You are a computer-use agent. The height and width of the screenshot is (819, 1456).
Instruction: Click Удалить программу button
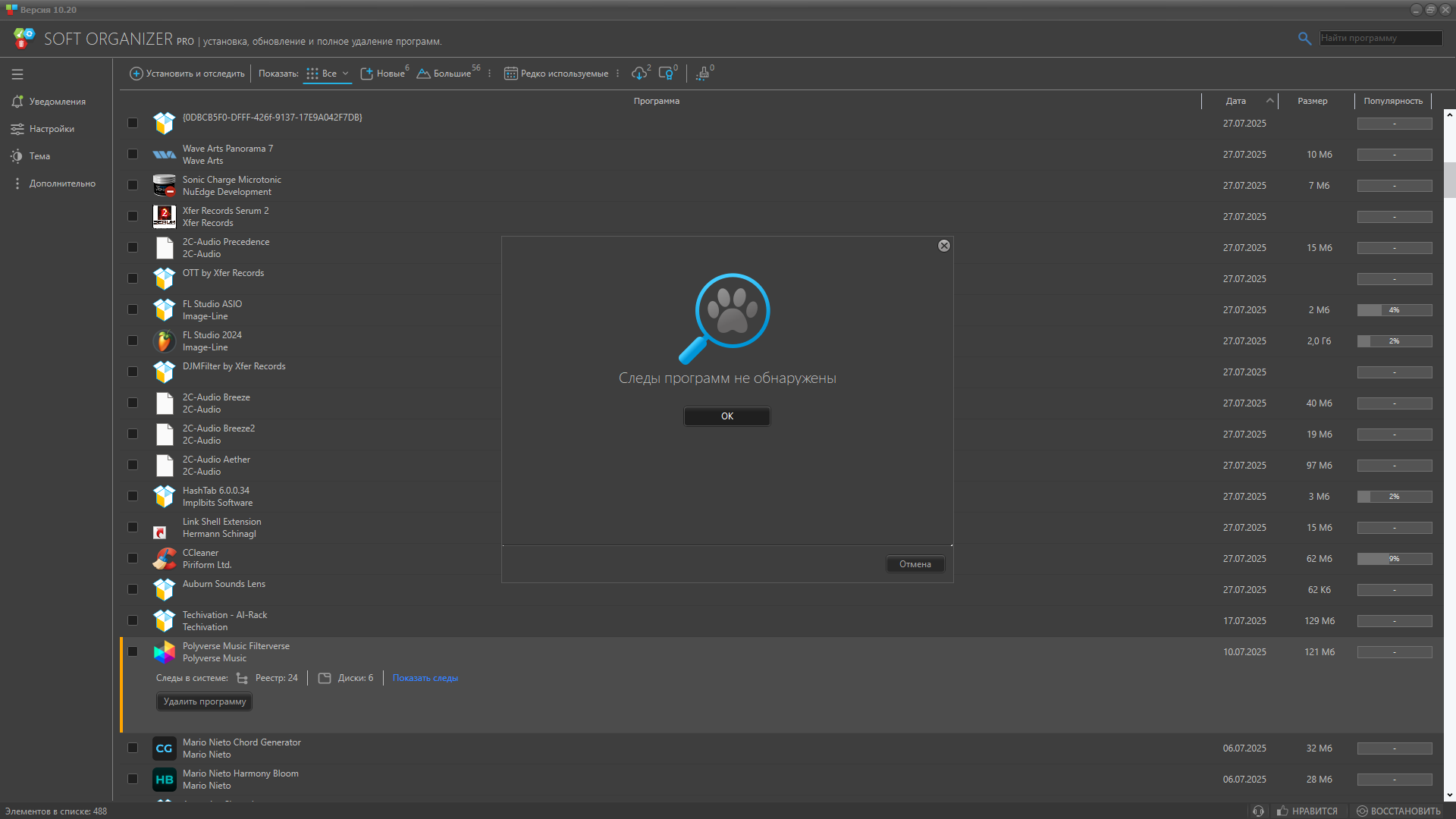click(x=205, y=701)
